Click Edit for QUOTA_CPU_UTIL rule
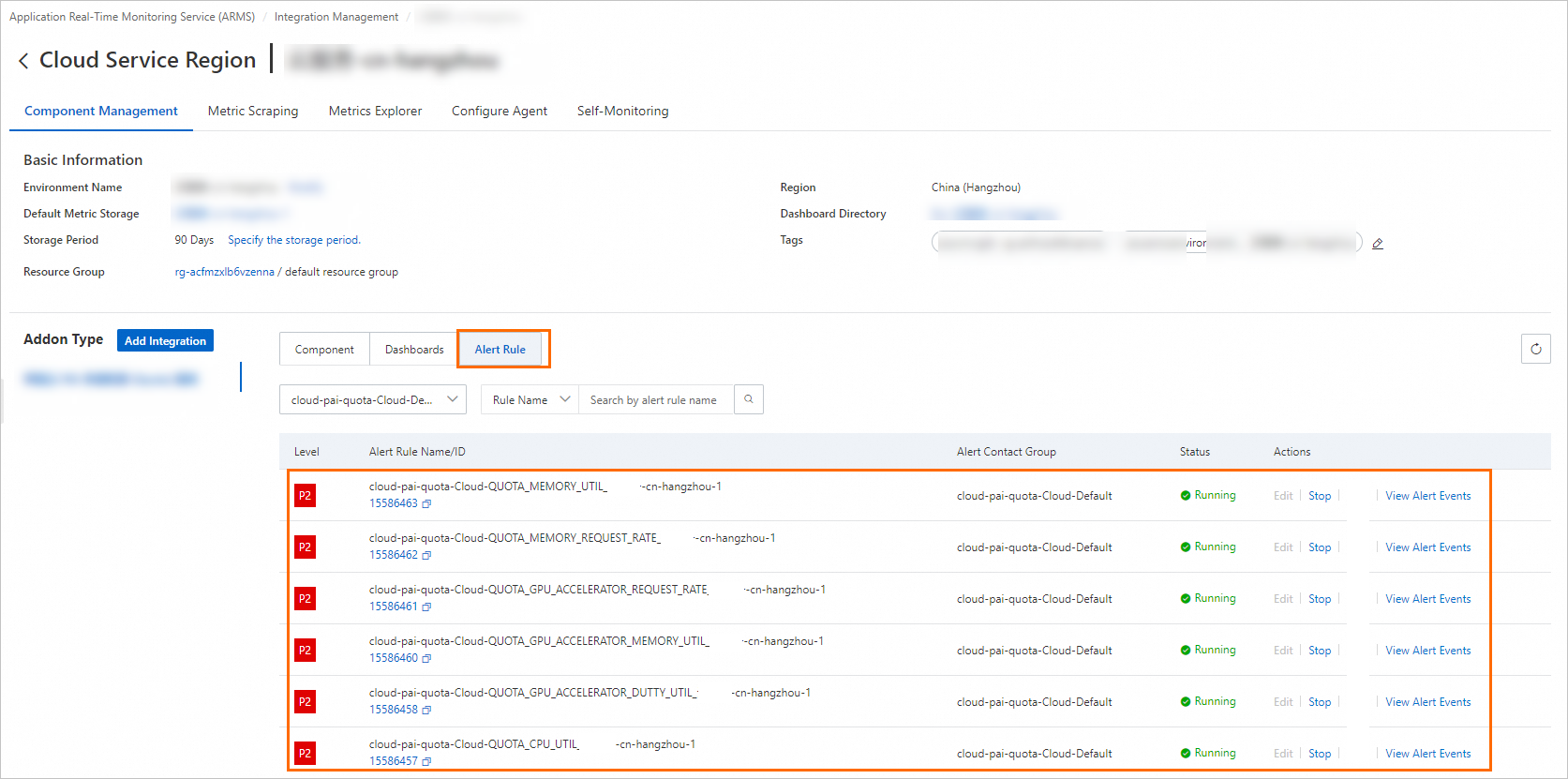Image resolution: width=1568 pixels, height=779 pixels. click(1283, 754)
